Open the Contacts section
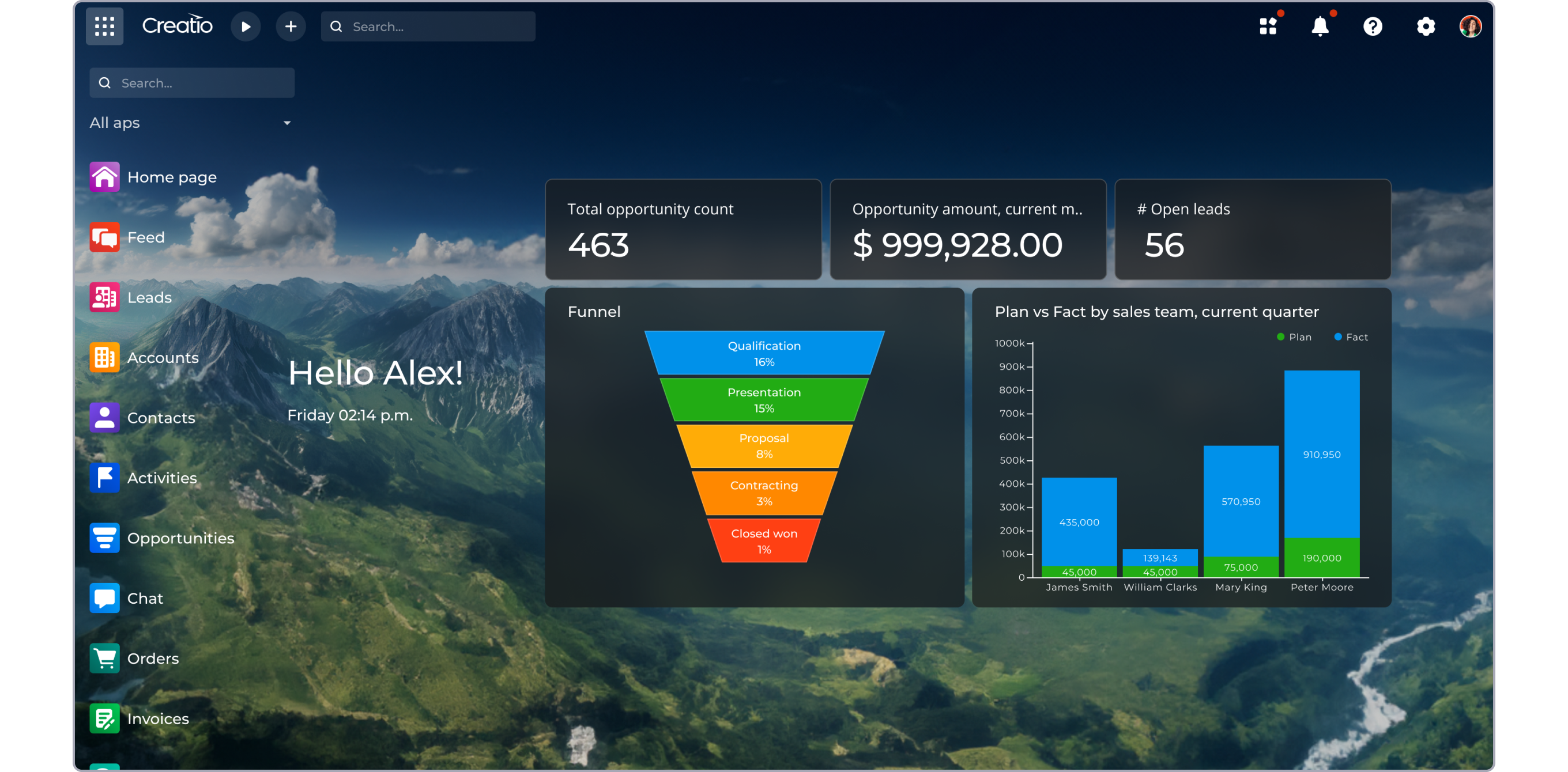 [160, 417]
